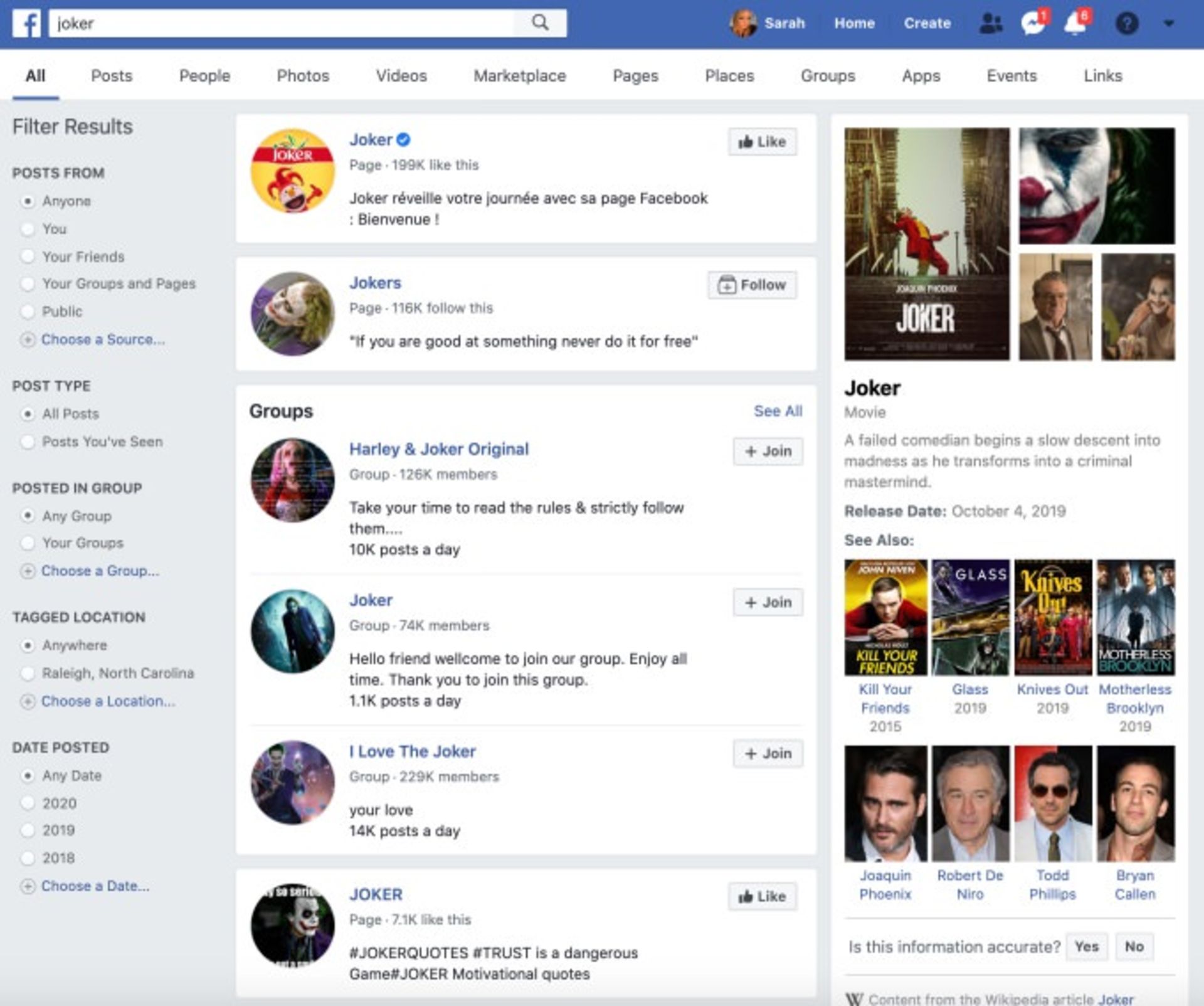Open Messenger via the chat icon
1204x1006 pixels.
pos(1032,24)
